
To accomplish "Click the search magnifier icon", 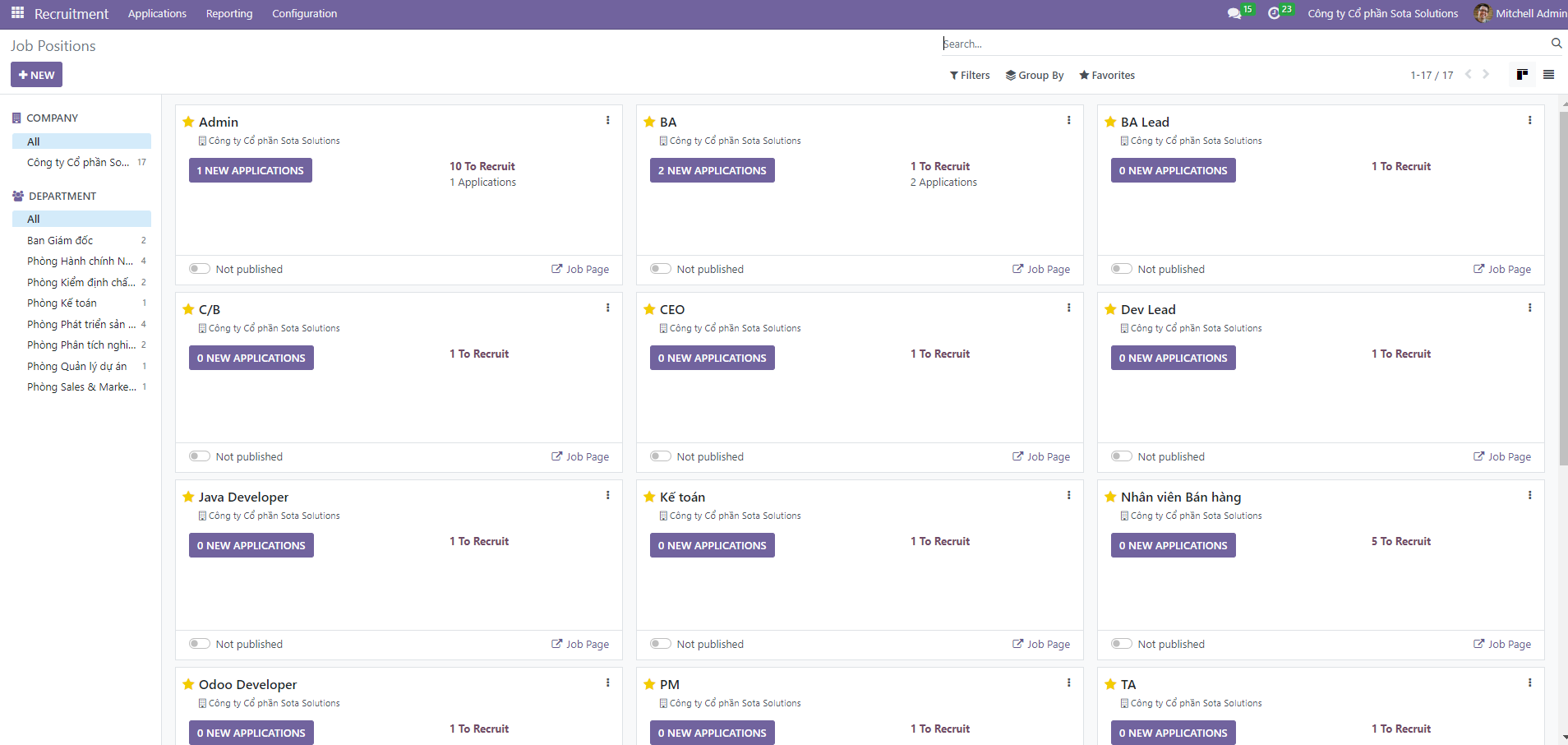I will pyautogui.click(x=1556, y=44).
